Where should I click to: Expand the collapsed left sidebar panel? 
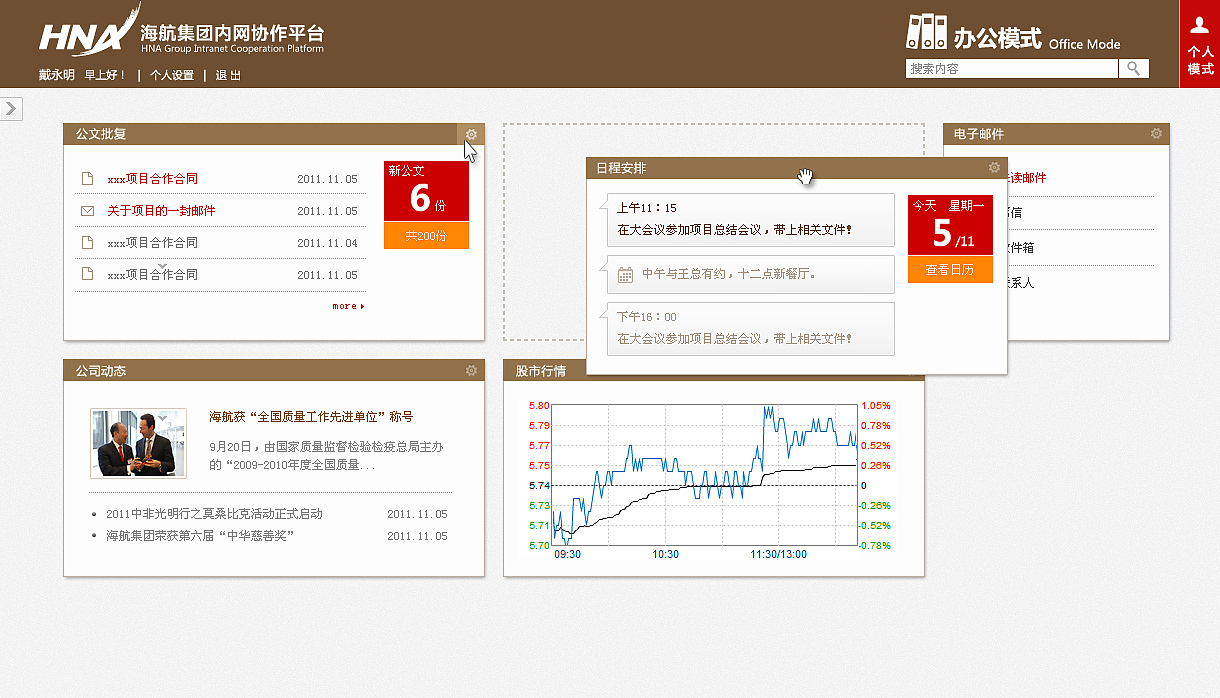(x=11, y=108)
